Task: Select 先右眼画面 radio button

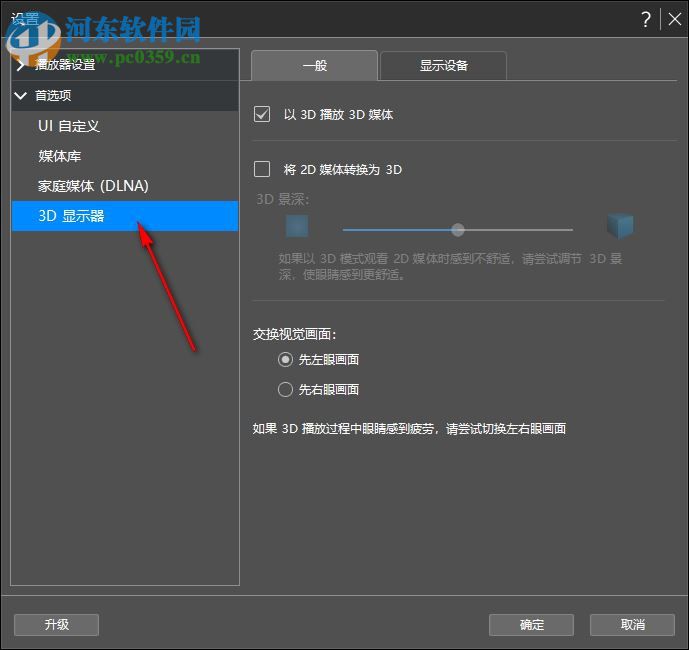Action: pyautogui.click(x=285, y=389)
